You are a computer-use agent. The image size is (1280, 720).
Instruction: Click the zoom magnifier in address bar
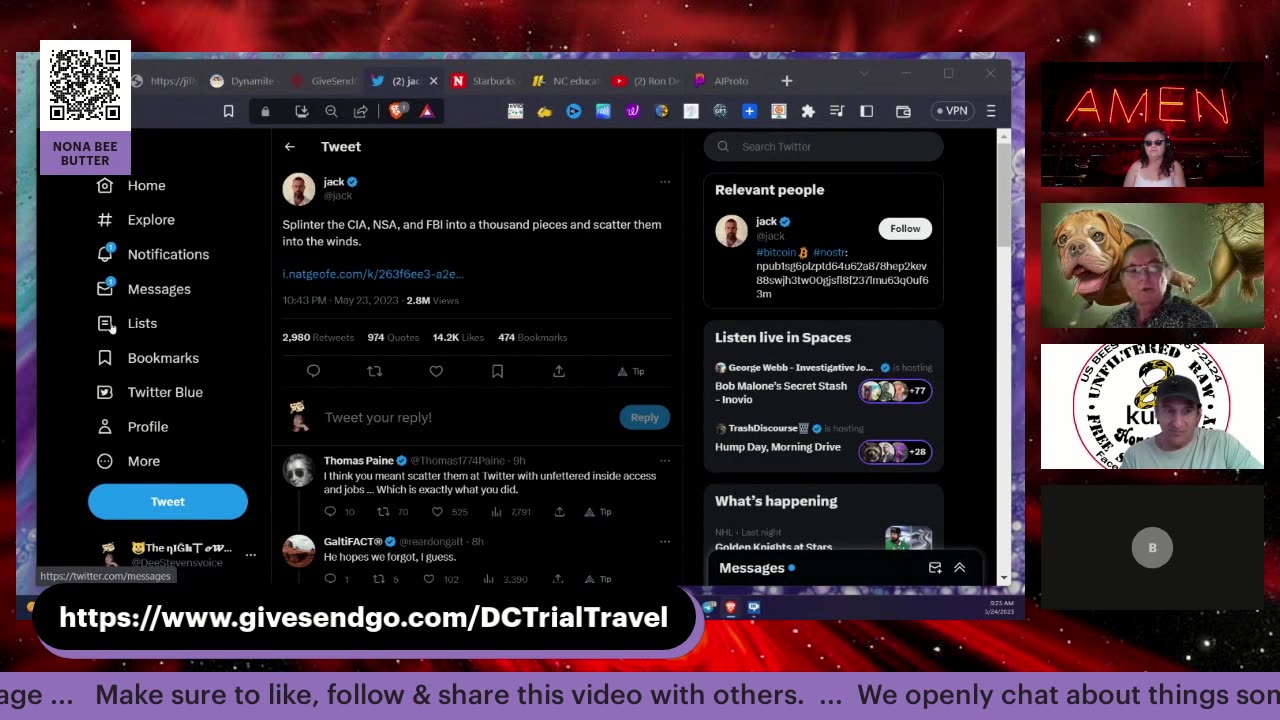(x=331, y=111)
